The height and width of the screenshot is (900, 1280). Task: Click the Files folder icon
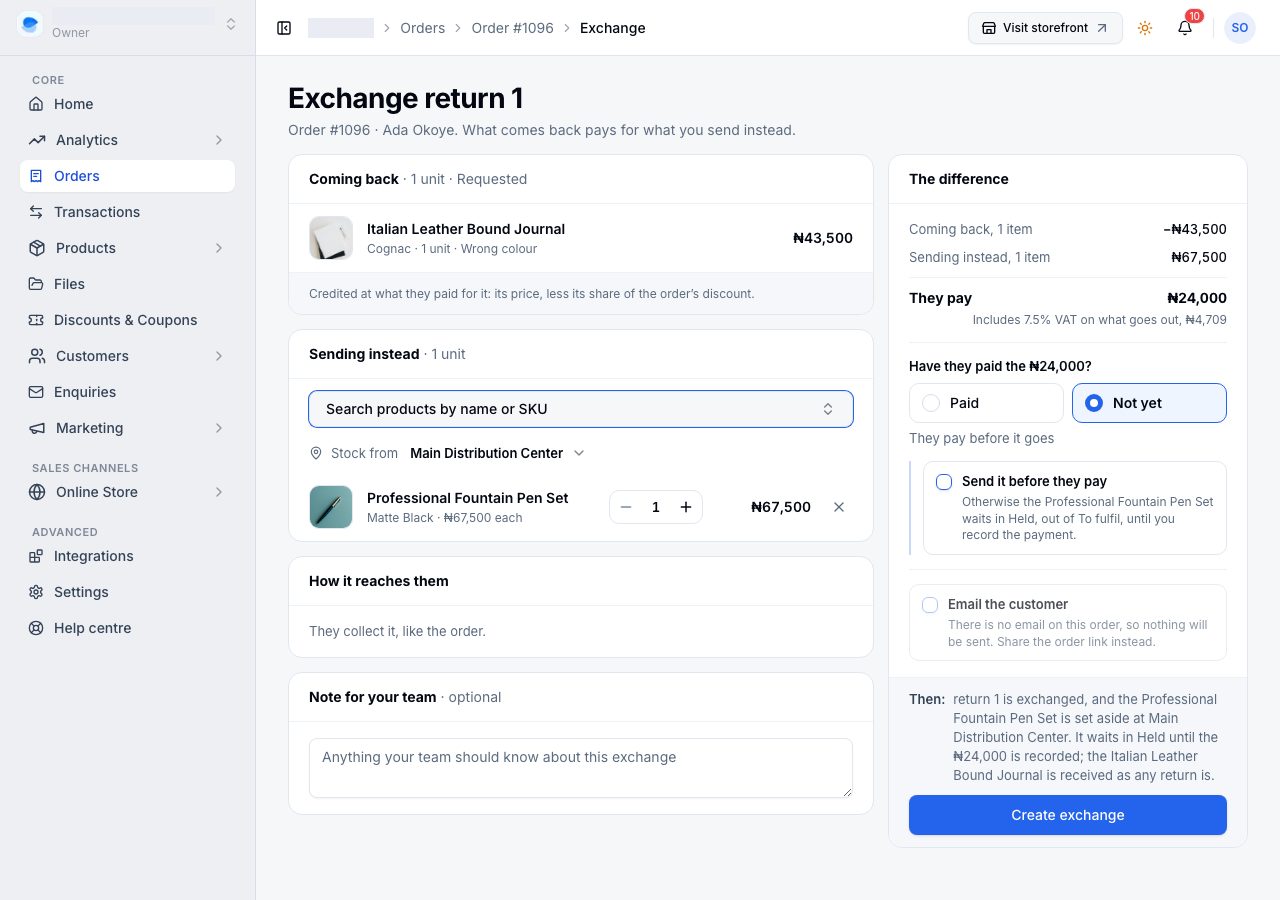click(x=37, y=284)
